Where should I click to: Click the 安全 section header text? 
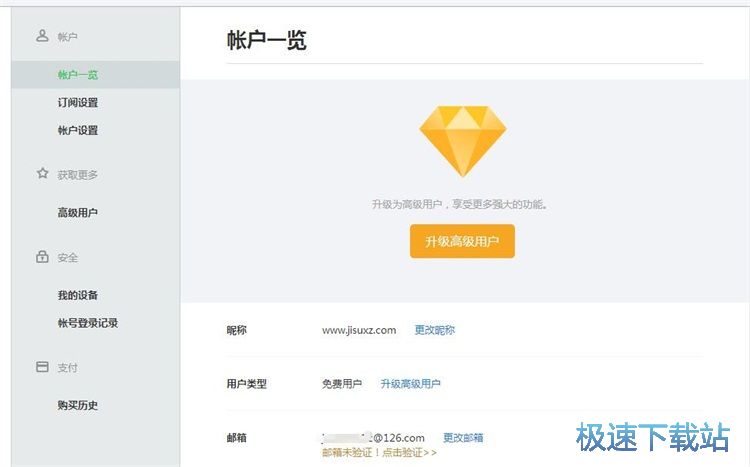click(67, 257)
